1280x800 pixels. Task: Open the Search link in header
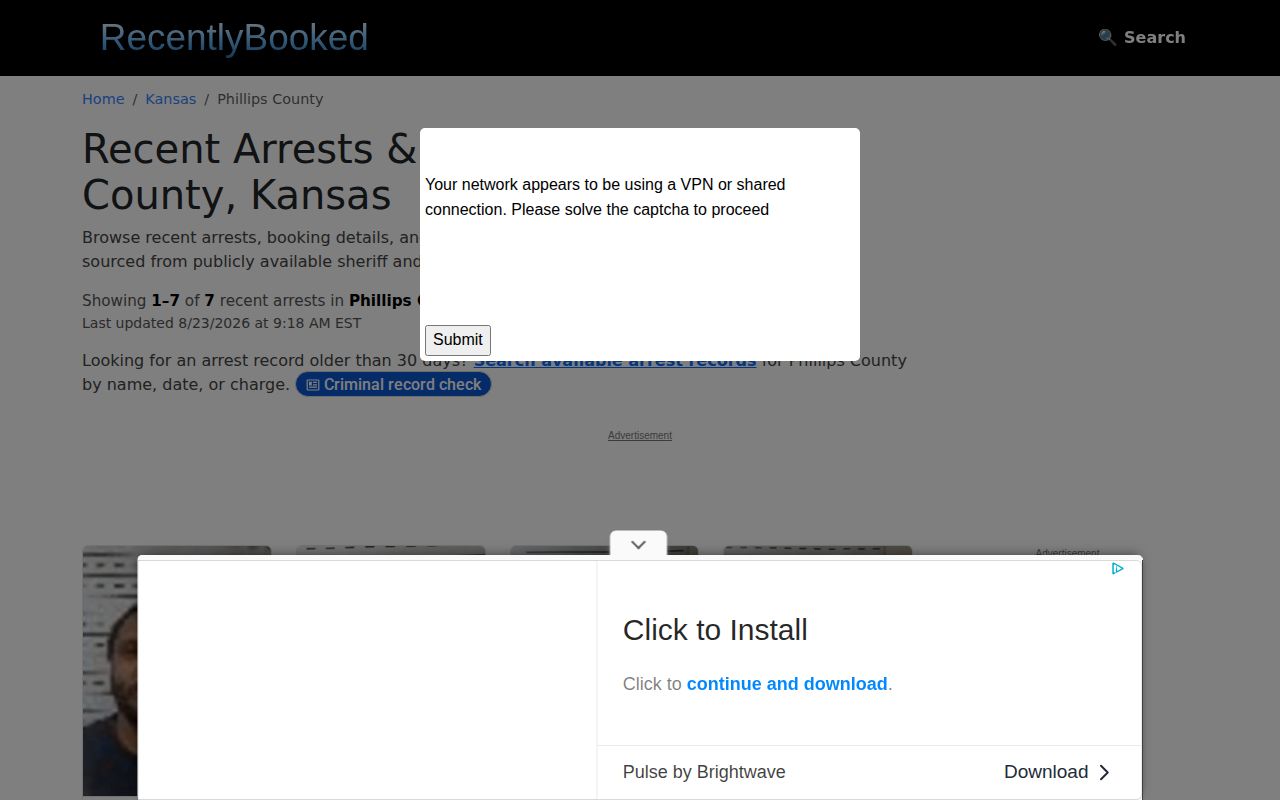point(1142,37)
